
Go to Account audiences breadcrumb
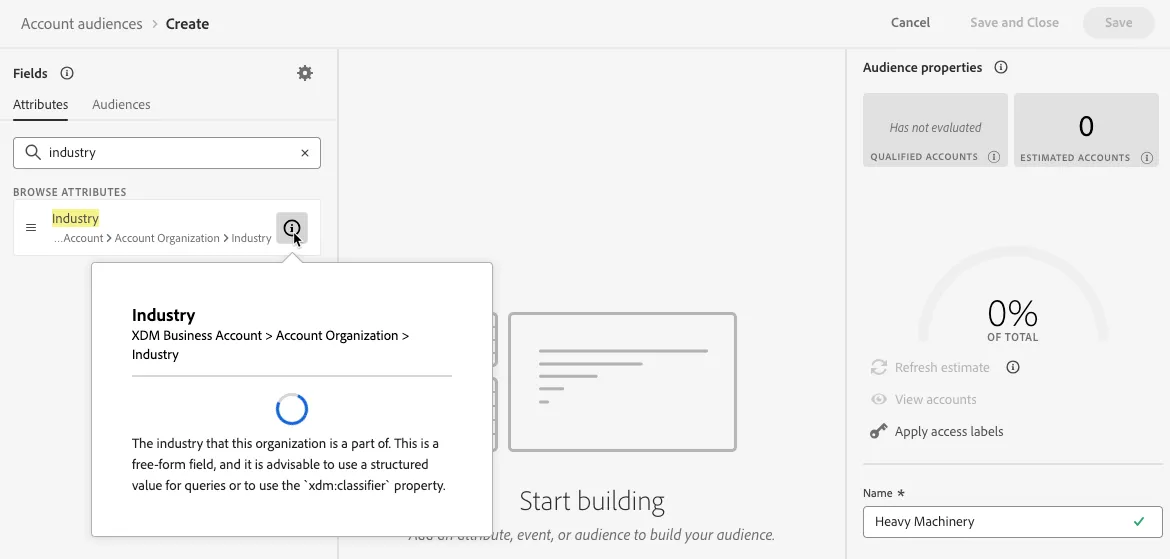pyautogui.click(x=81, y=24)
